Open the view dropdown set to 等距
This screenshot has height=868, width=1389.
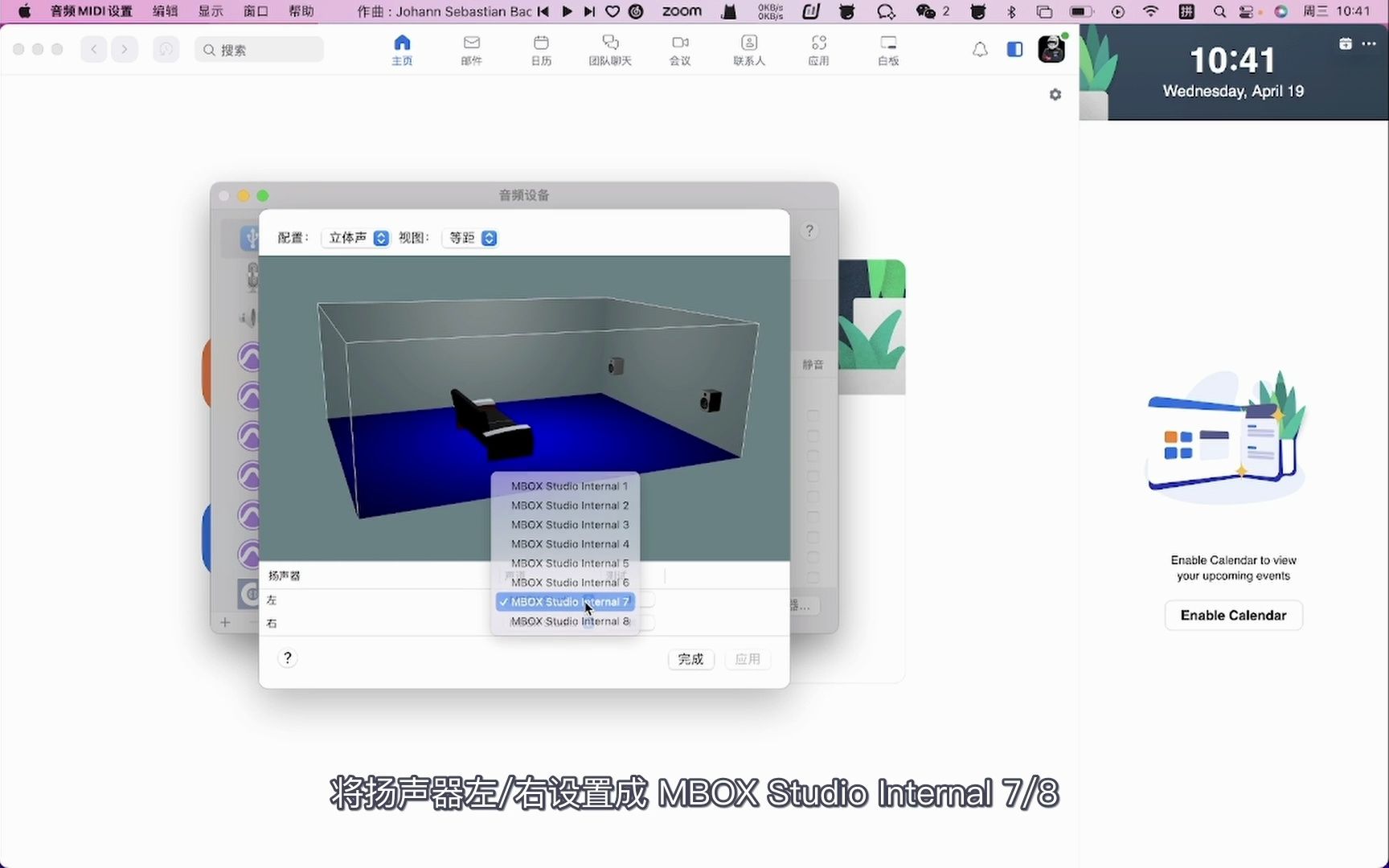pos(470,238)
